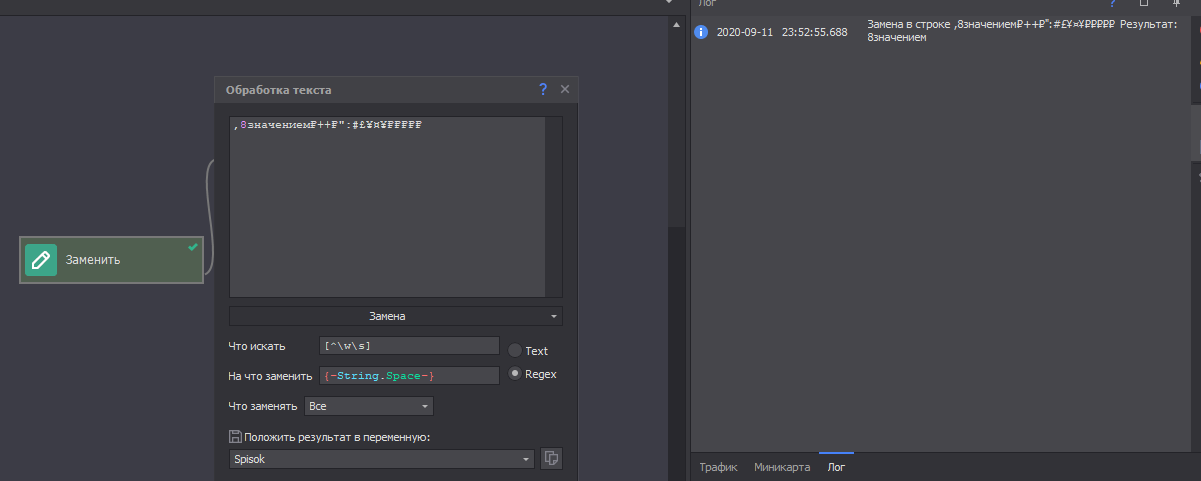The height and width of the screenshot is (481, 1201).
Task: Open the Что заменять dropdown
Action: tap(368, 406)
